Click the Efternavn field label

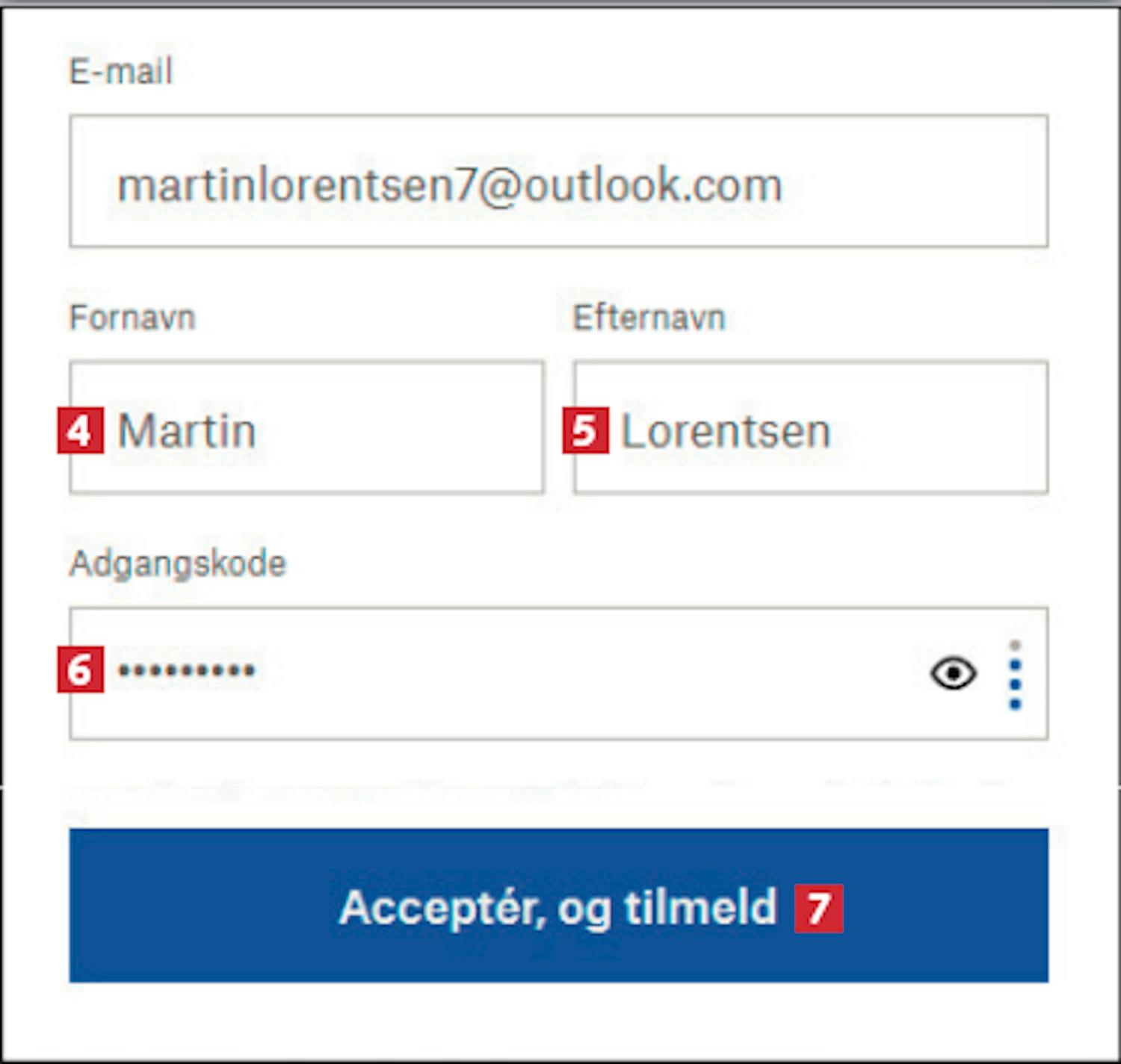point(649,318)
